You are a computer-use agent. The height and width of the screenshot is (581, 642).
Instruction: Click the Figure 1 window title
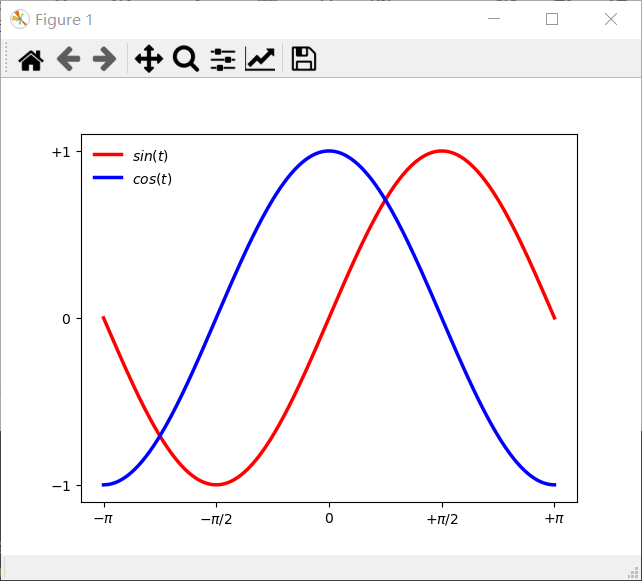(64, 20)
